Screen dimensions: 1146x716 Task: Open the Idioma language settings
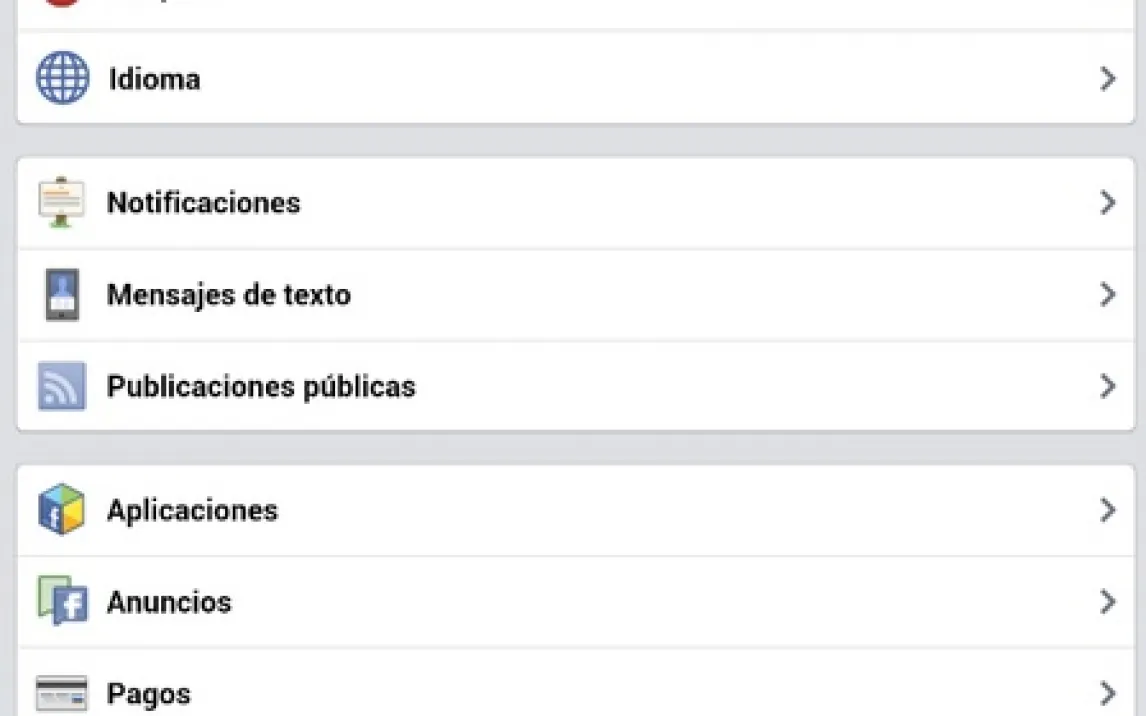point(154,79)
